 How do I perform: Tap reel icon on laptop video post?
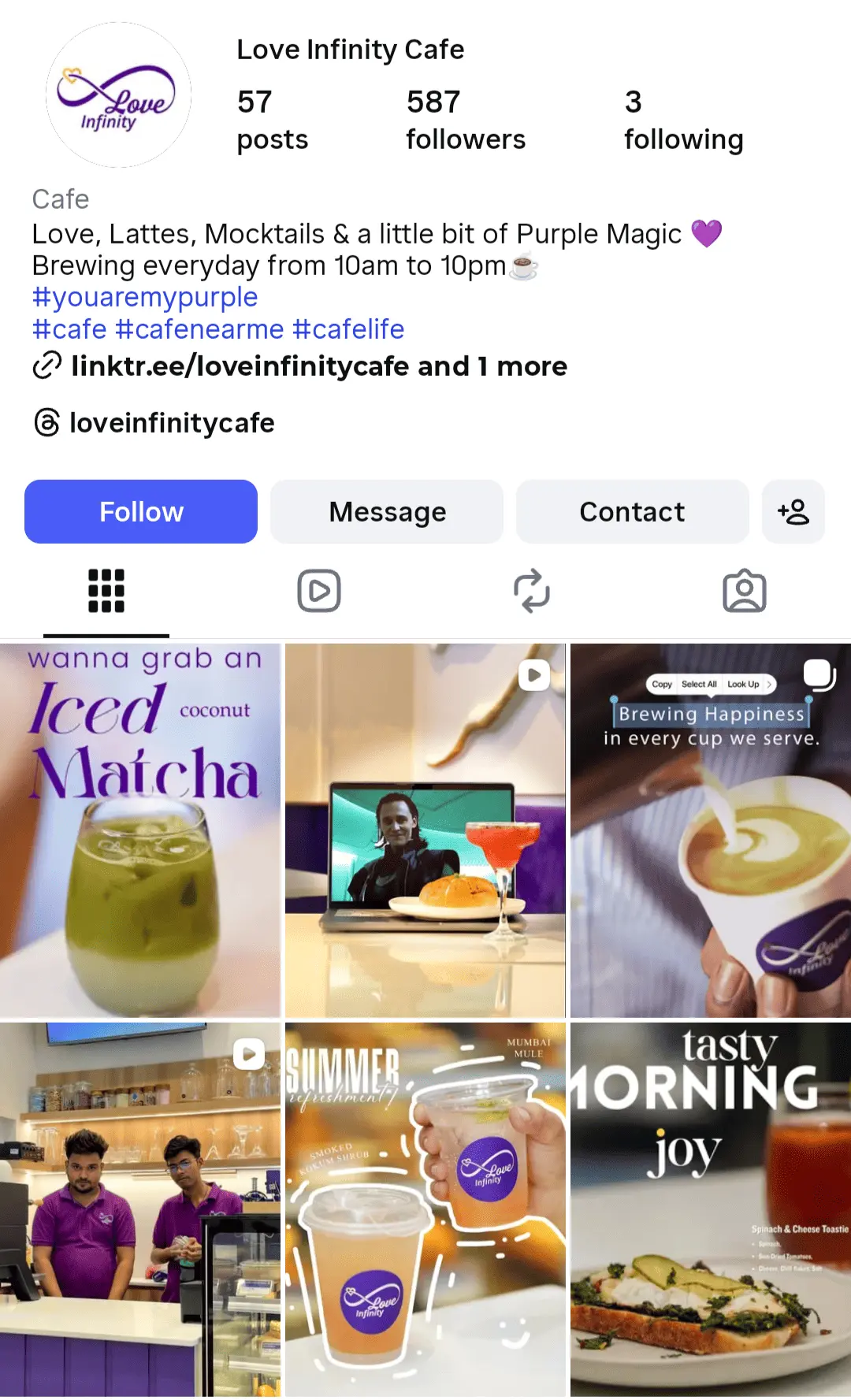coord(534,675)
